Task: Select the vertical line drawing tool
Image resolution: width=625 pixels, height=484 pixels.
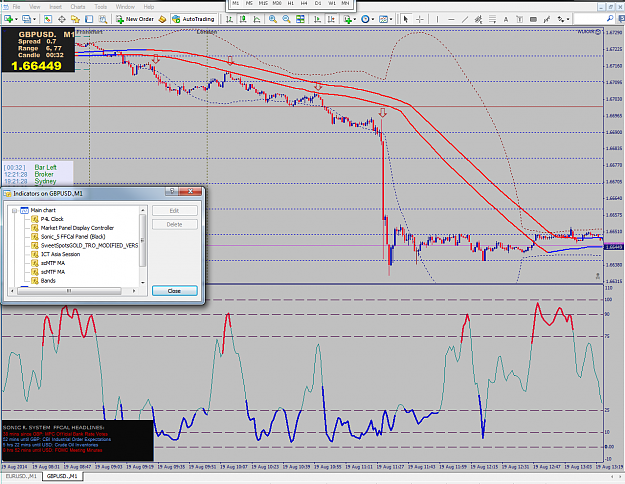Action: click(437, 19)
